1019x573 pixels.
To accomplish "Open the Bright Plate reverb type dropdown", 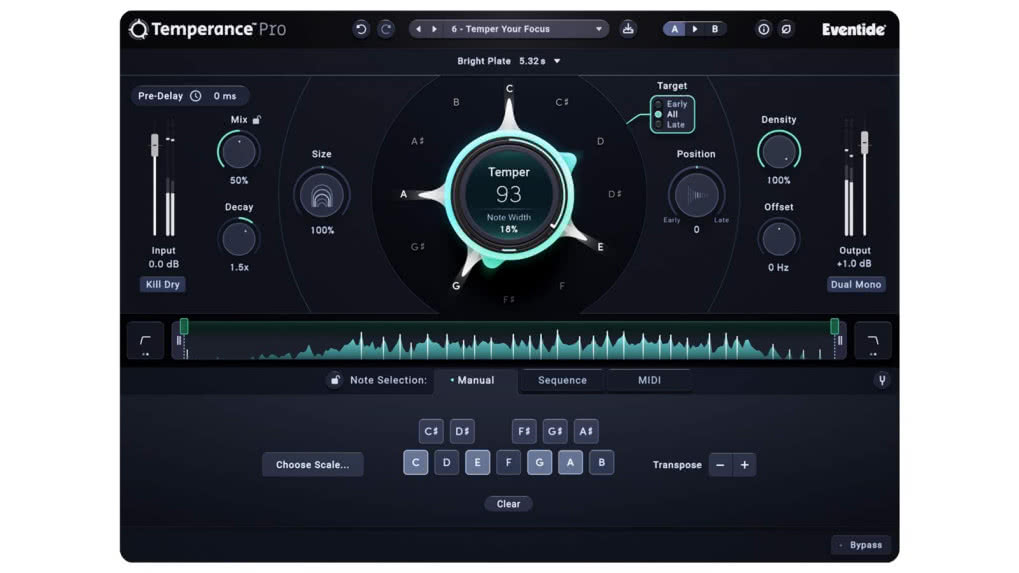I will point(508,61).
